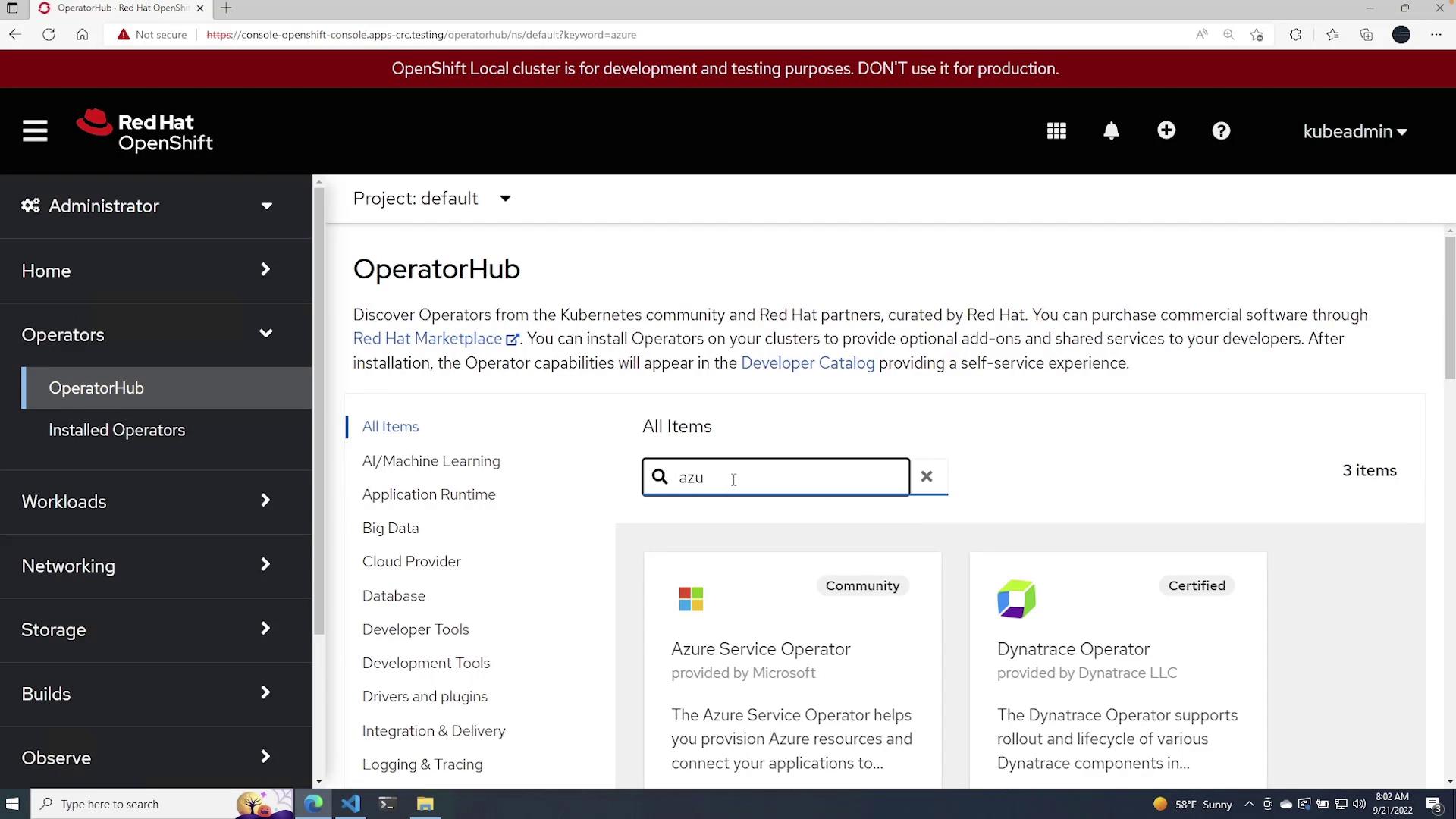The height and width of the screenshot is (819, 1456).
Task: Open the application launcher grid icon
Action: tap(1056, 131)
